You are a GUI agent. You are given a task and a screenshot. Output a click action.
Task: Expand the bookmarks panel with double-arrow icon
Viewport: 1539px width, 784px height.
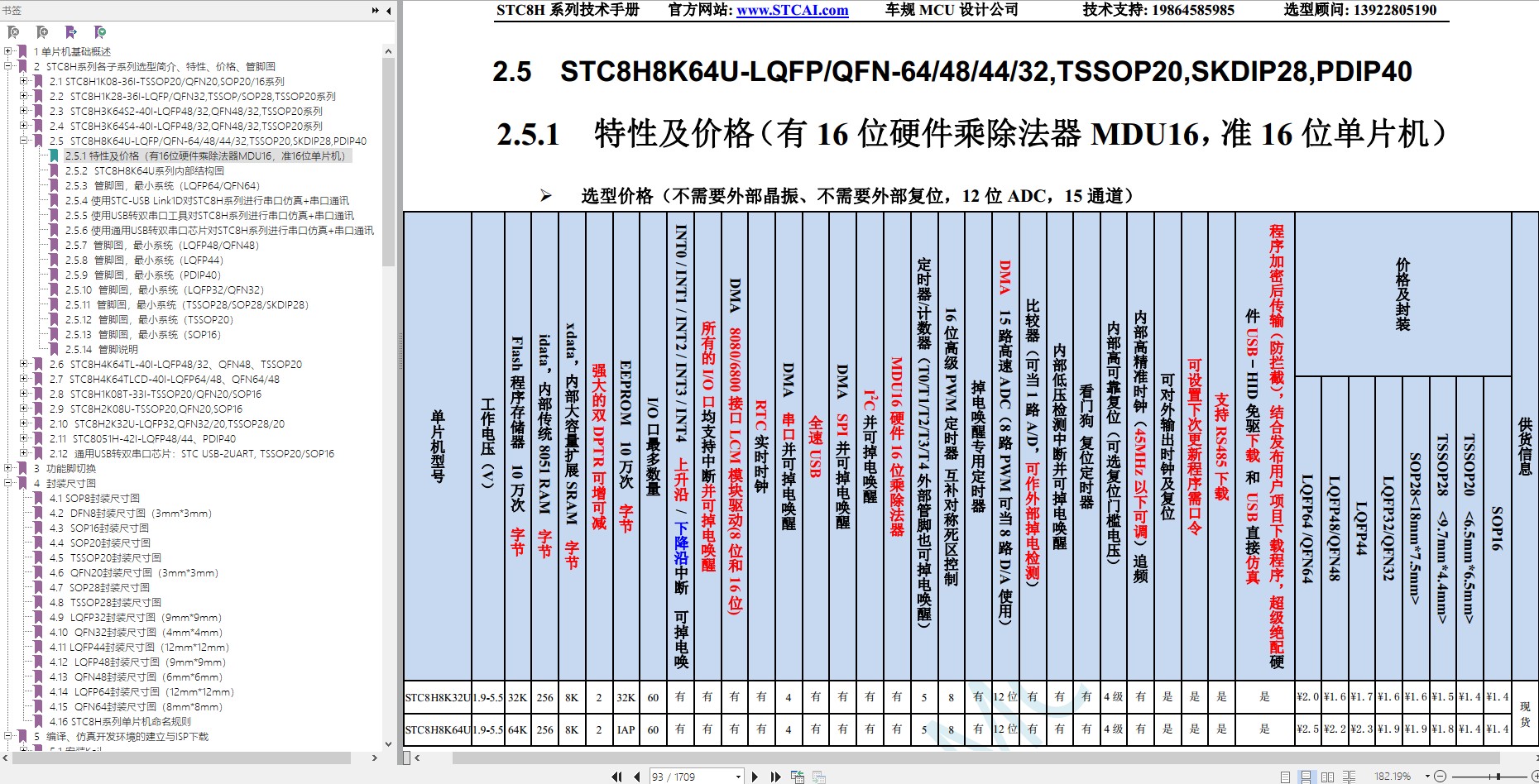[x=375, y=11]
